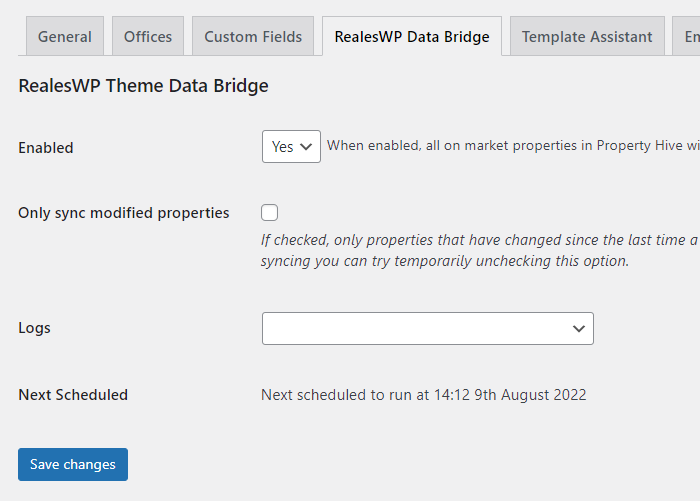This screenshot has width=700, height=501.
Task: Switch to the Offices tab
Action: 148,36
